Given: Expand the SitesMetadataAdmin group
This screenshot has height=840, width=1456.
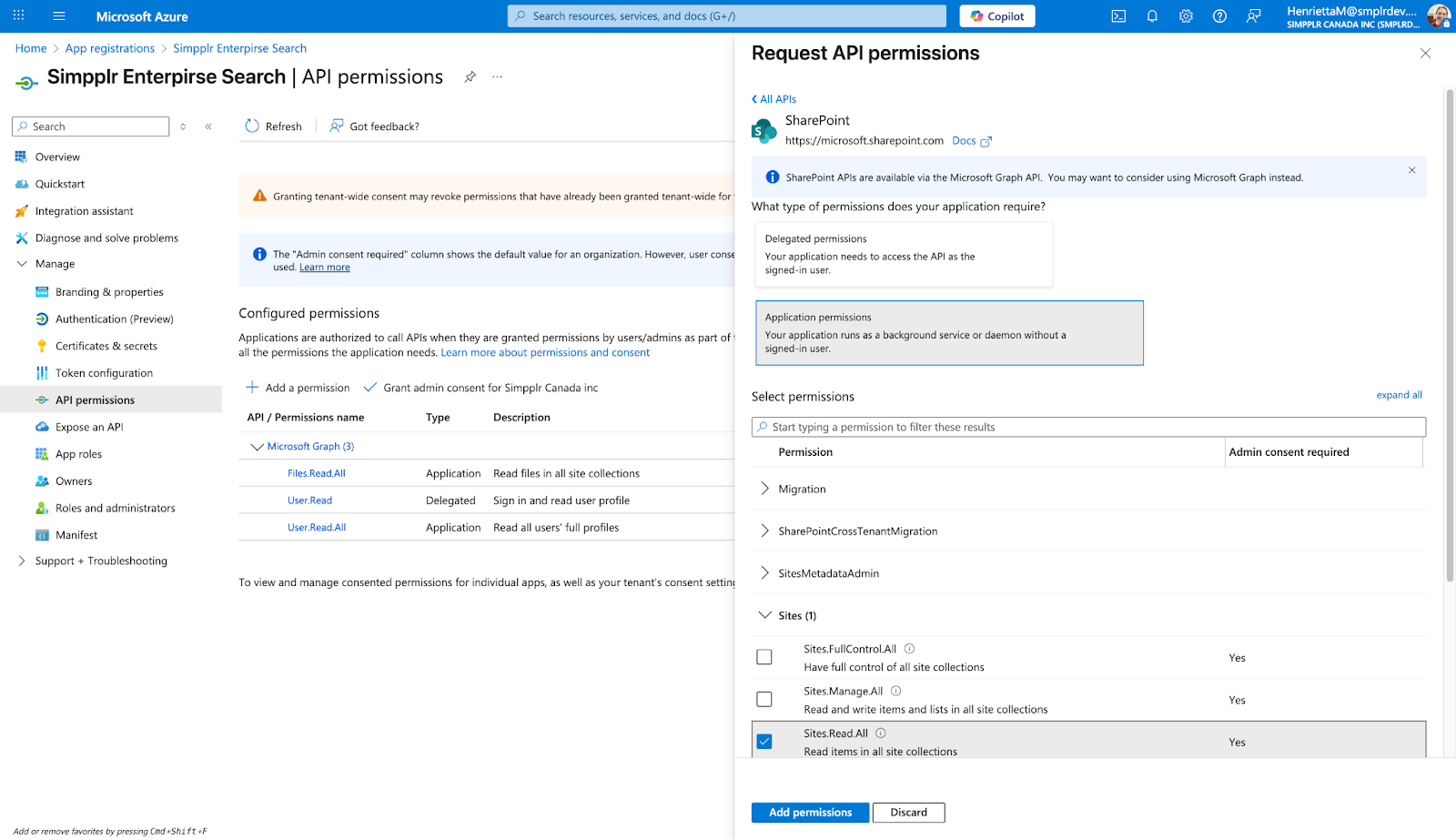Looking at the screenshot, I should [x=764, y=573].
